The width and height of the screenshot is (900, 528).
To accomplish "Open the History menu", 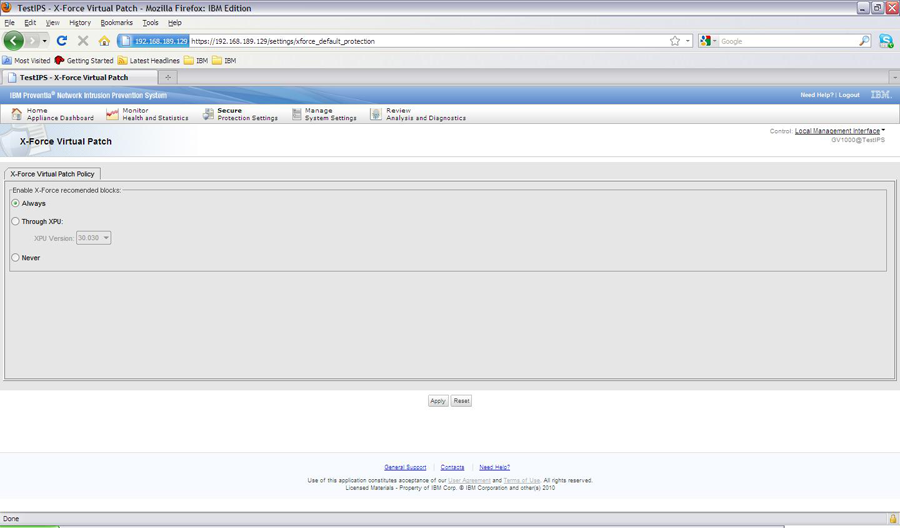I will 80,23.
